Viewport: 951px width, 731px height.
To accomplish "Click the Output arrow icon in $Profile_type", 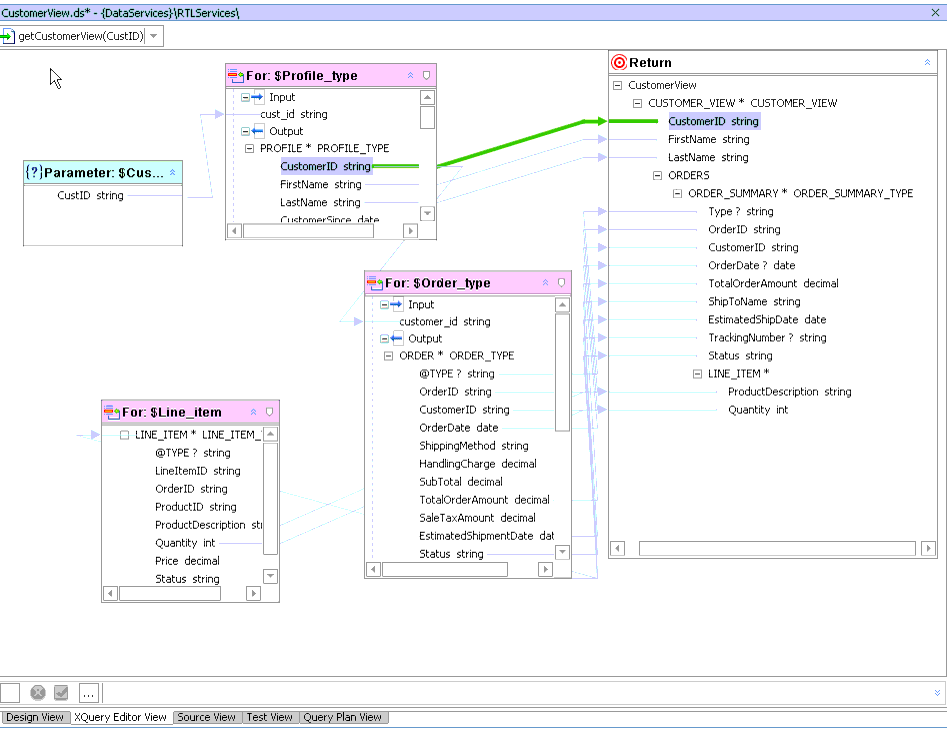I will pos(258,131).
